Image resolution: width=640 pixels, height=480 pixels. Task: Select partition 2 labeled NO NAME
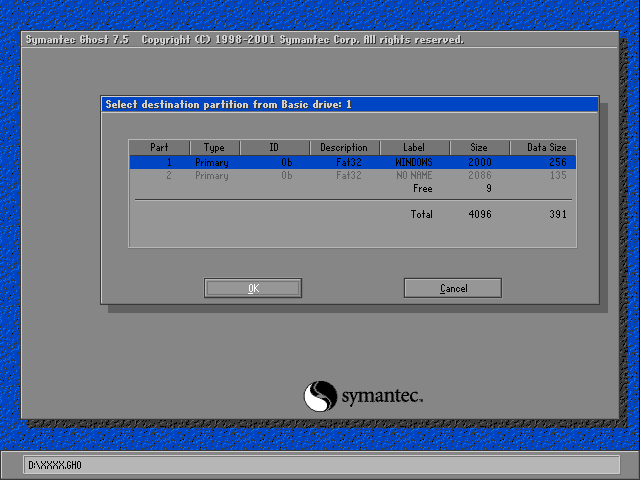point(353,176)
